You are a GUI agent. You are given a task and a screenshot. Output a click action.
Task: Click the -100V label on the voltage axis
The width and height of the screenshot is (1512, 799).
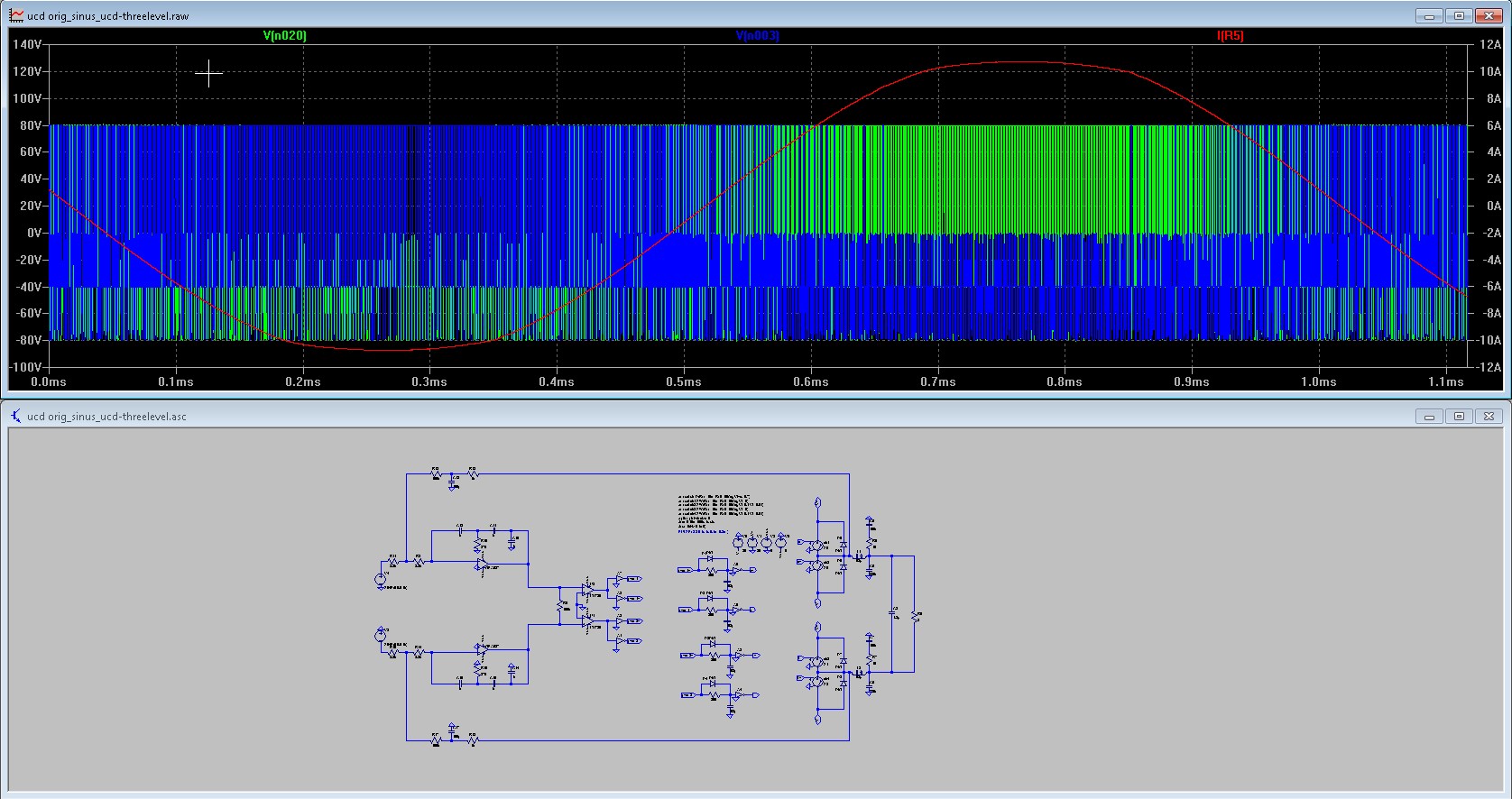[25, 367]
